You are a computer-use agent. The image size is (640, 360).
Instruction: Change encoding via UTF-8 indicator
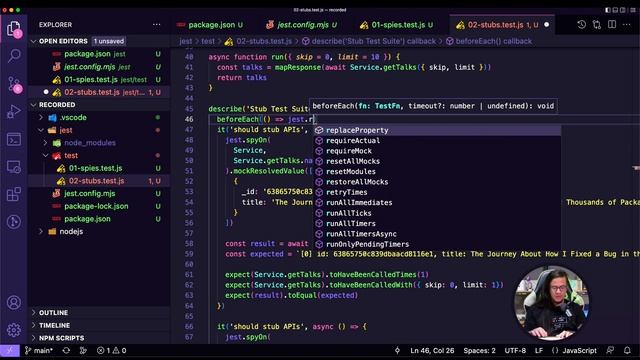(515, 350)
